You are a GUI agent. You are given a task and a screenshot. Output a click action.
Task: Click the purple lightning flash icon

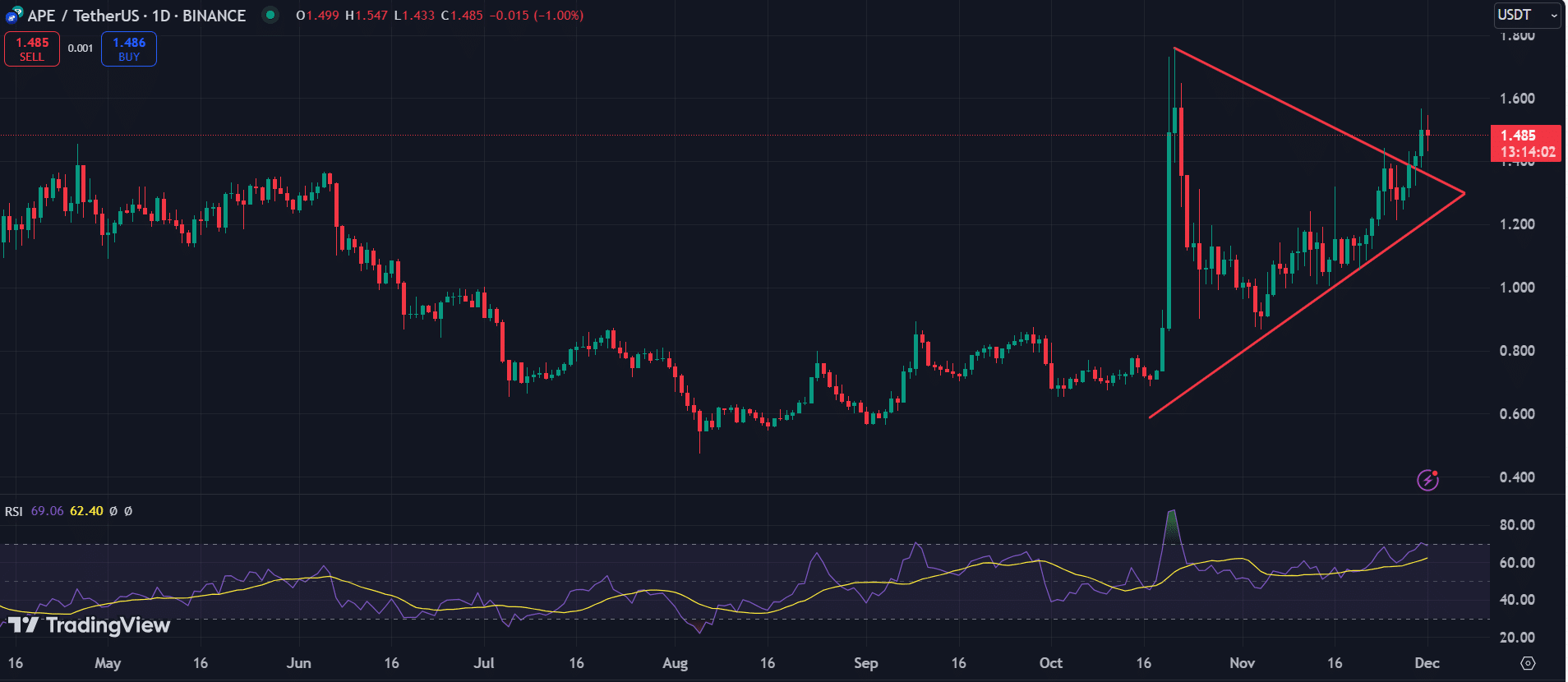point(1428,480)
